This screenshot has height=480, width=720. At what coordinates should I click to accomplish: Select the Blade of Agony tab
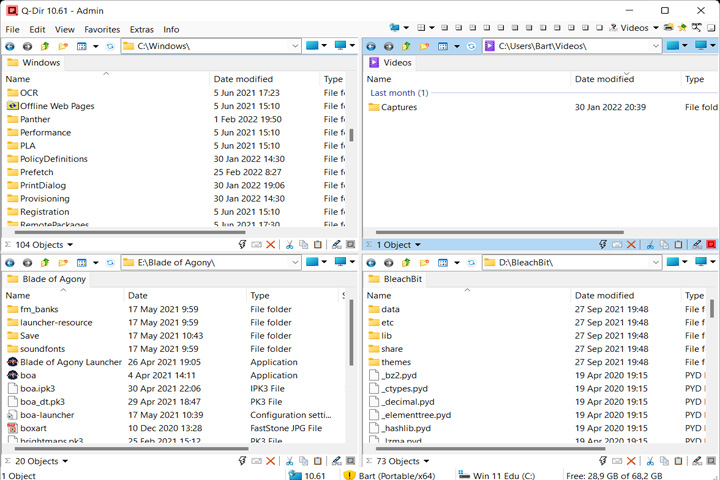(47, 279)
